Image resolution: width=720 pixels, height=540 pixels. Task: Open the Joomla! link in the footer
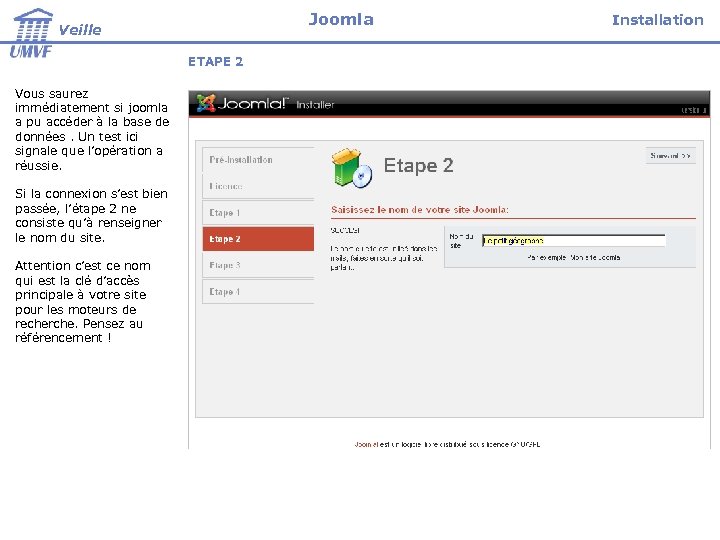(366, 444)
